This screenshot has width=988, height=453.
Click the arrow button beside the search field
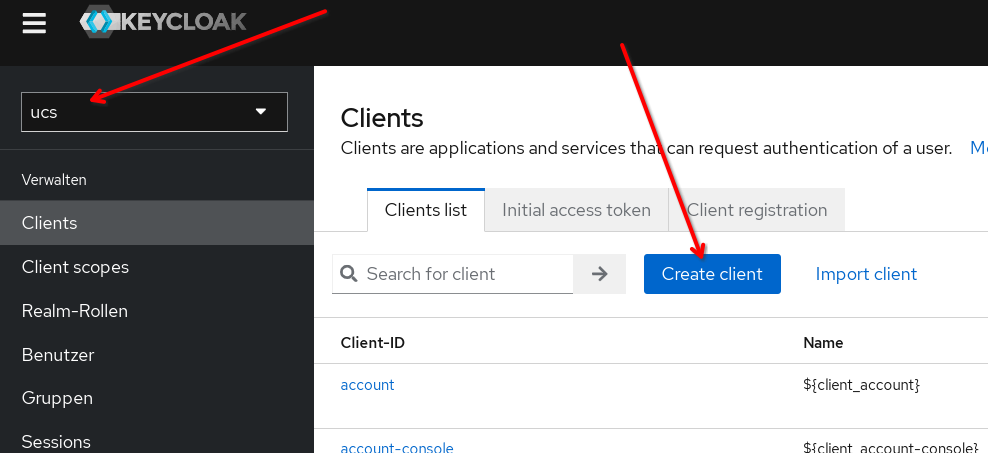(599, 274)
